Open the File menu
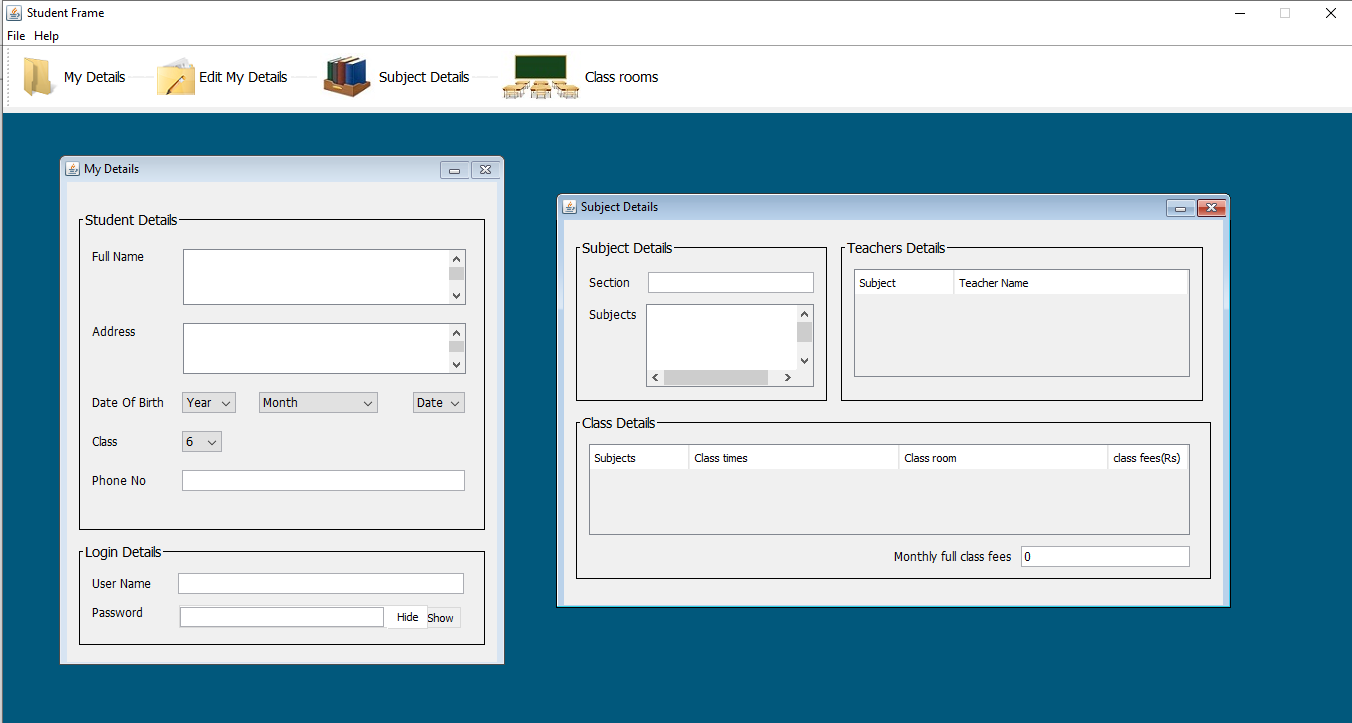1352x723 pixels. click(16, 35)
